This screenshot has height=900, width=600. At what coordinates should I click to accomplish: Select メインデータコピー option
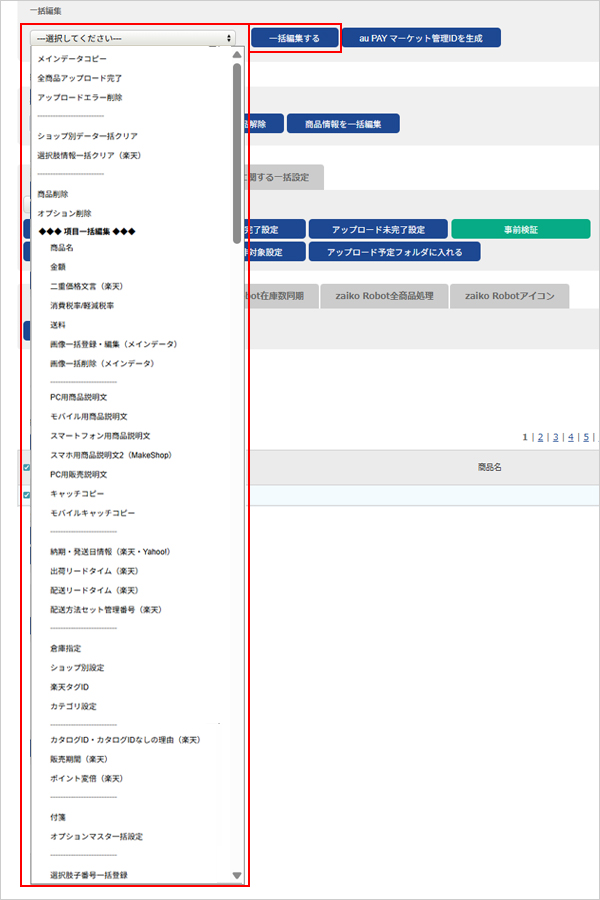point(72,59)
